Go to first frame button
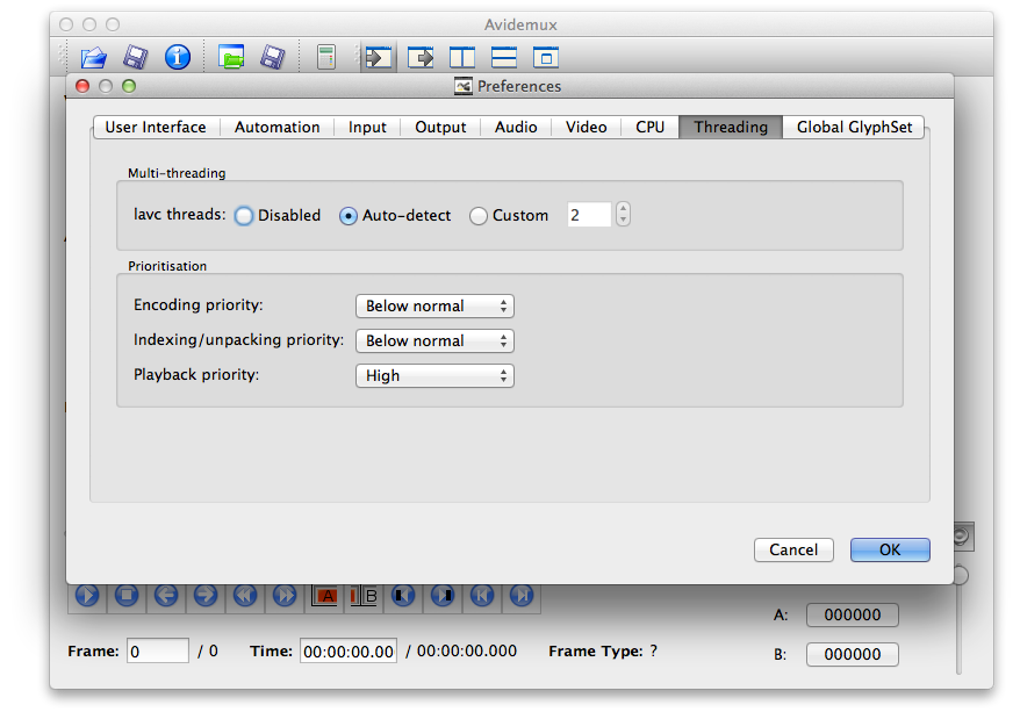The width and height of the screenshot is (1020, 712). click(482, 595)
